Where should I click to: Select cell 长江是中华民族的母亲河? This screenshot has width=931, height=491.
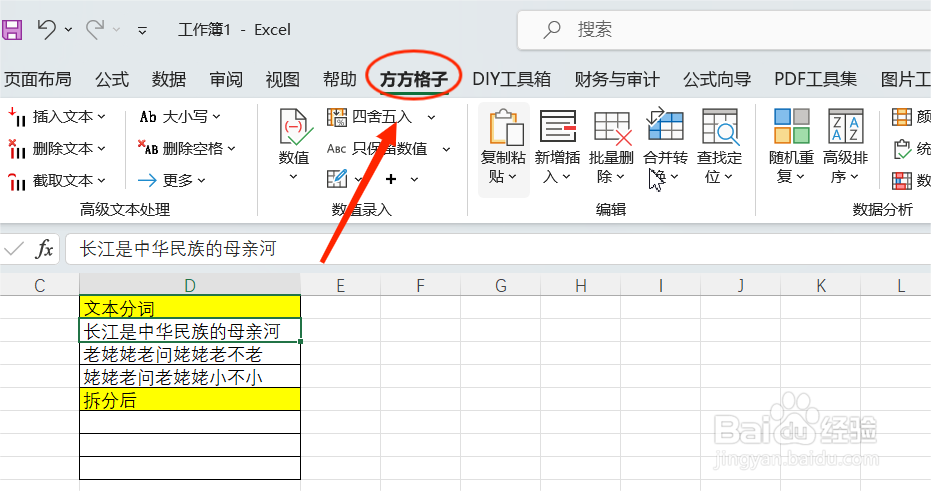click(190, 331)
